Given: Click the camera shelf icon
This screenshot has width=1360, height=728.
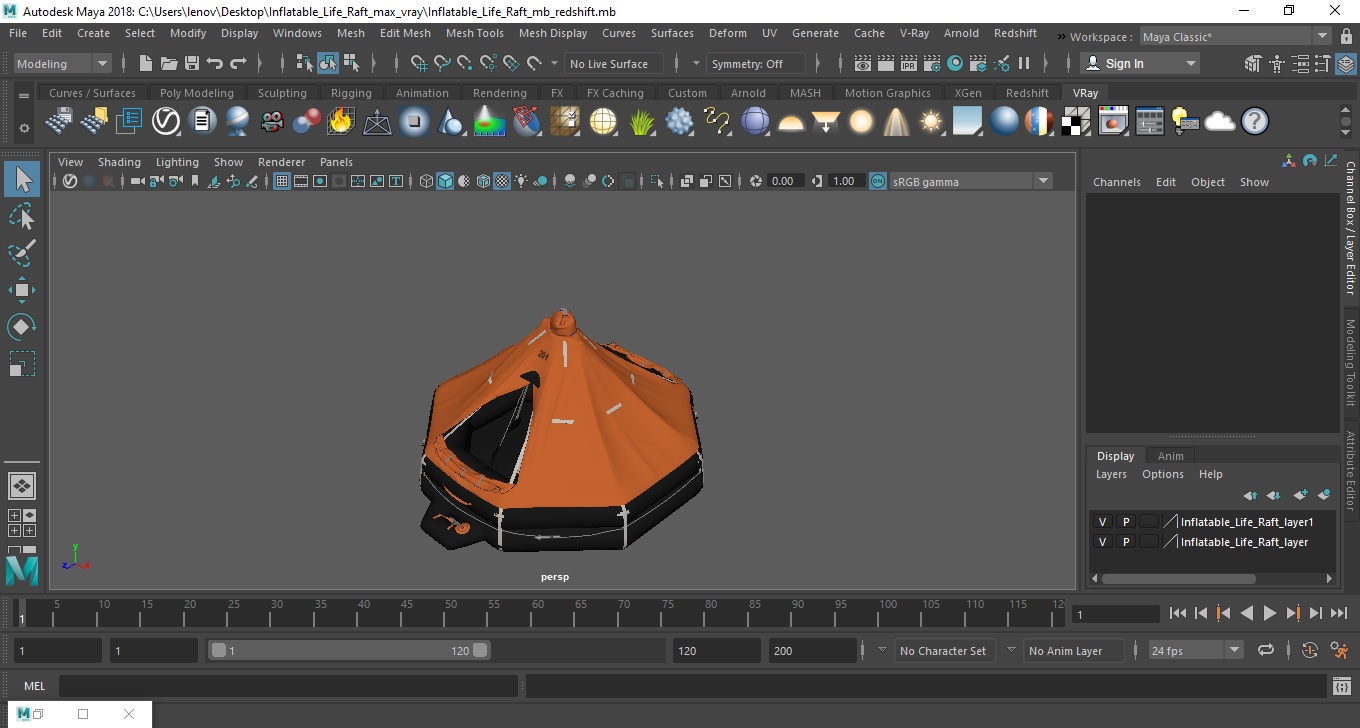Looking at the screenshot, I should click(x=272, y=122).
